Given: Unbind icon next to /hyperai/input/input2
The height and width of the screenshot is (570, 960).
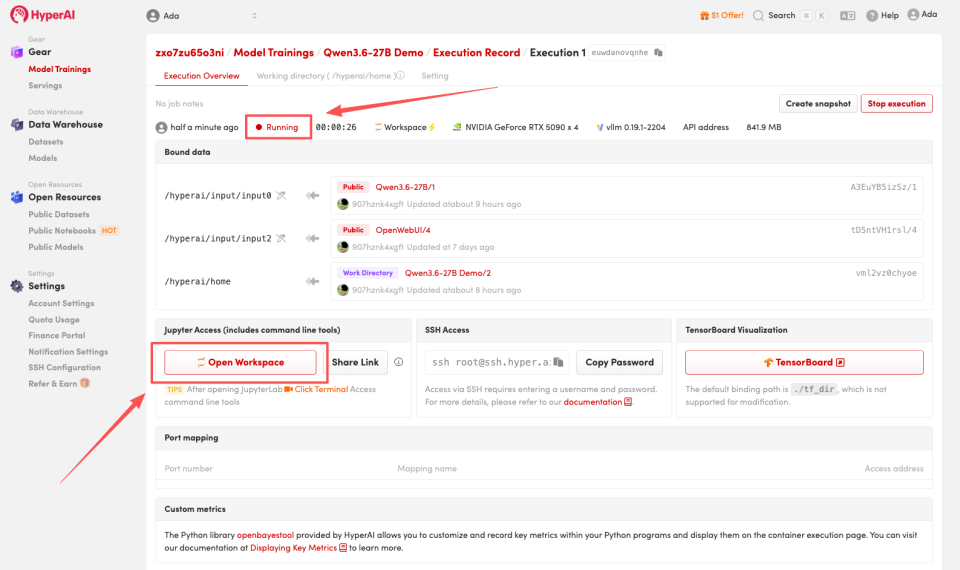Looking at the screenshot, I should pyautogui.click(x=281, y=238).
